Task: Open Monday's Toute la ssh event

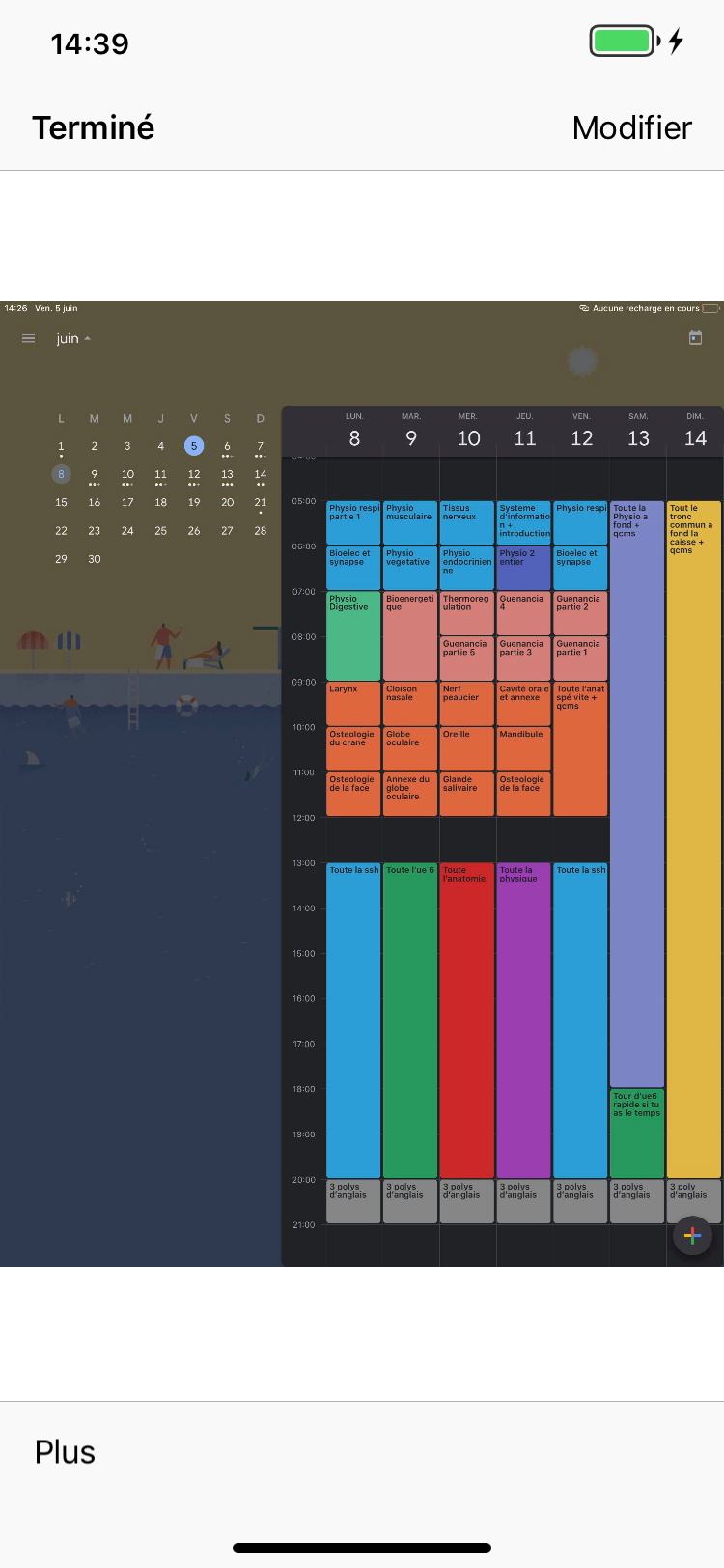Action: tap(353, 1021)
